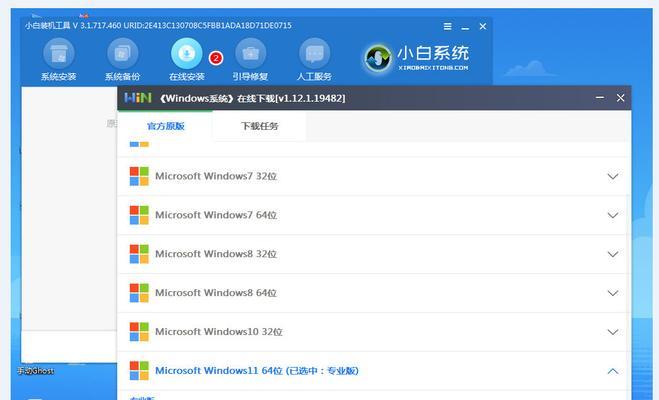Screen dimensions: 659x400
Task: Close the 小白装机工具 window
Action: coord(483,26)
